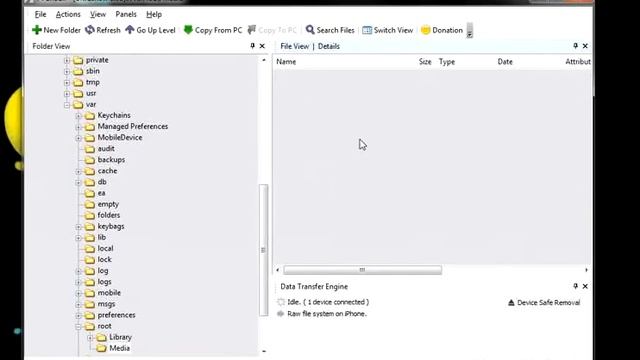
Task: Click file list scroll right arrow
Action: (x=586, y=270)
